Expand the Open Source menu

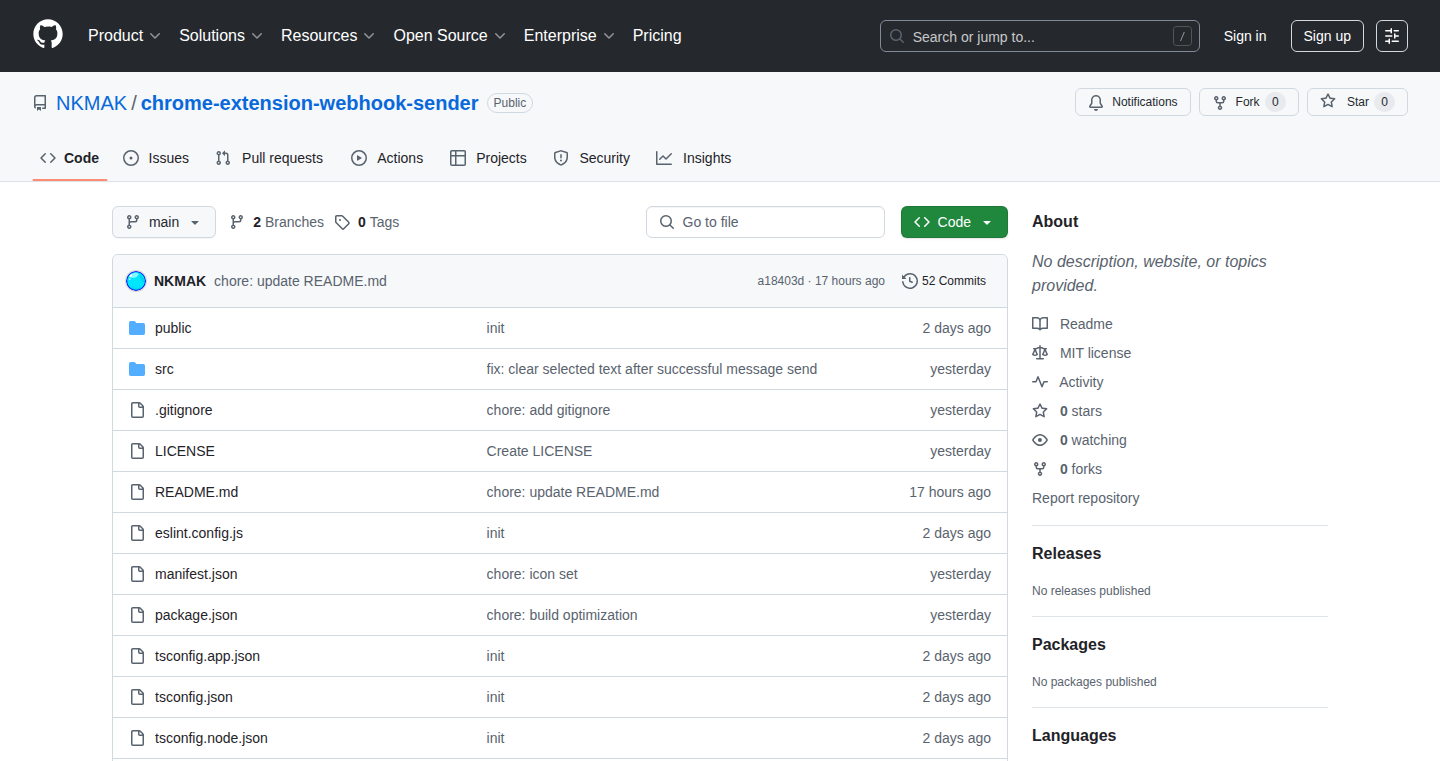(450, 36)
